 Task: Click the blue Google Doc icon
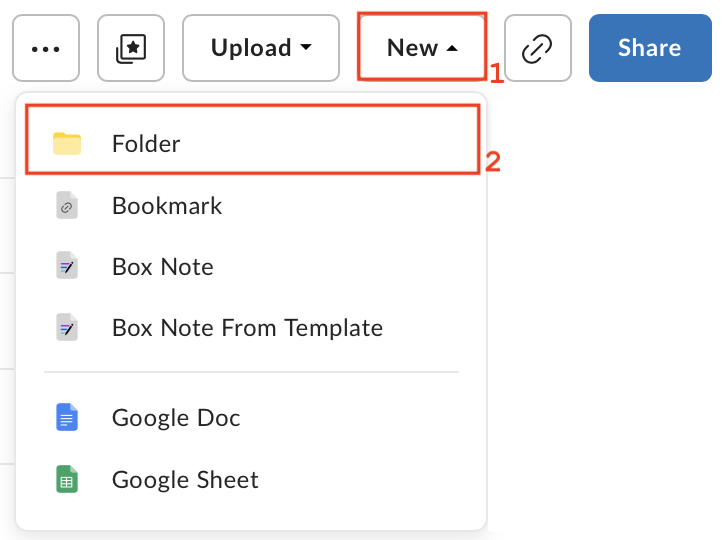[67, 417]
